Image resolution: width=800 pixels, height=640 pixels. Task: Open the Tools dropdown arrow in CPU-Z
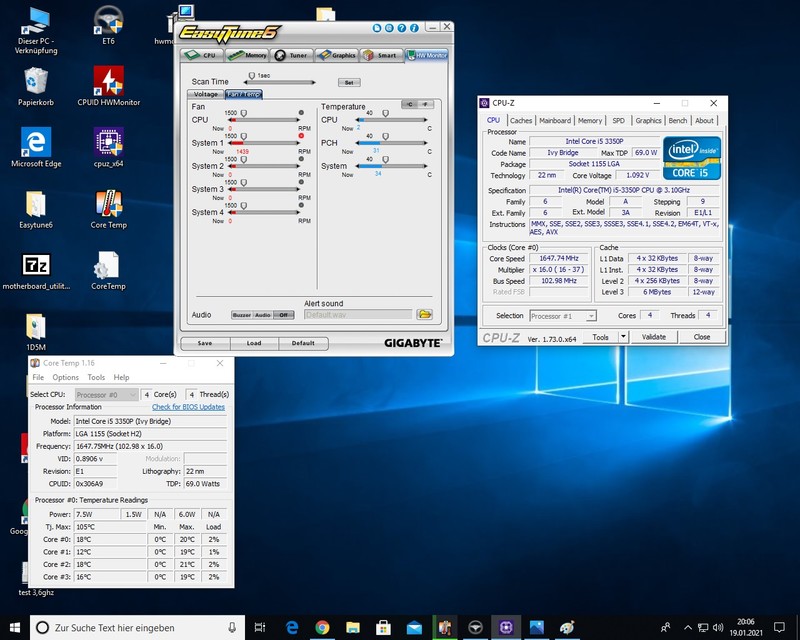(623, 337)
